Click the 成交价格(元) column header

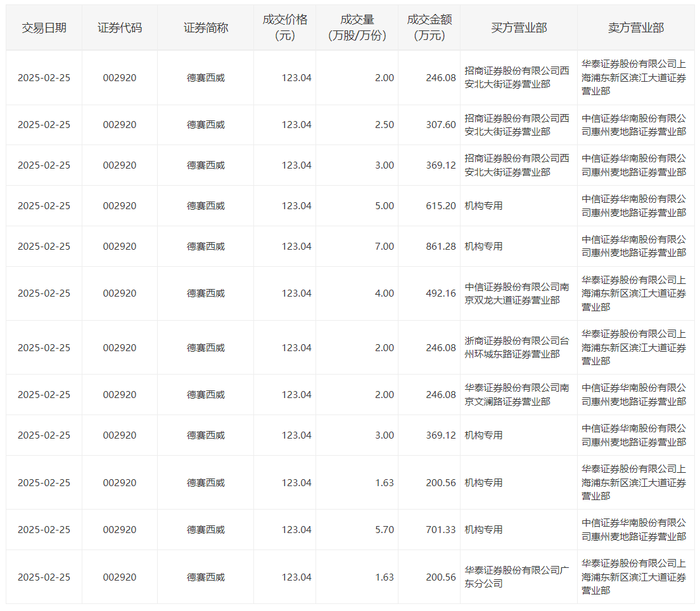coord(285,27)
